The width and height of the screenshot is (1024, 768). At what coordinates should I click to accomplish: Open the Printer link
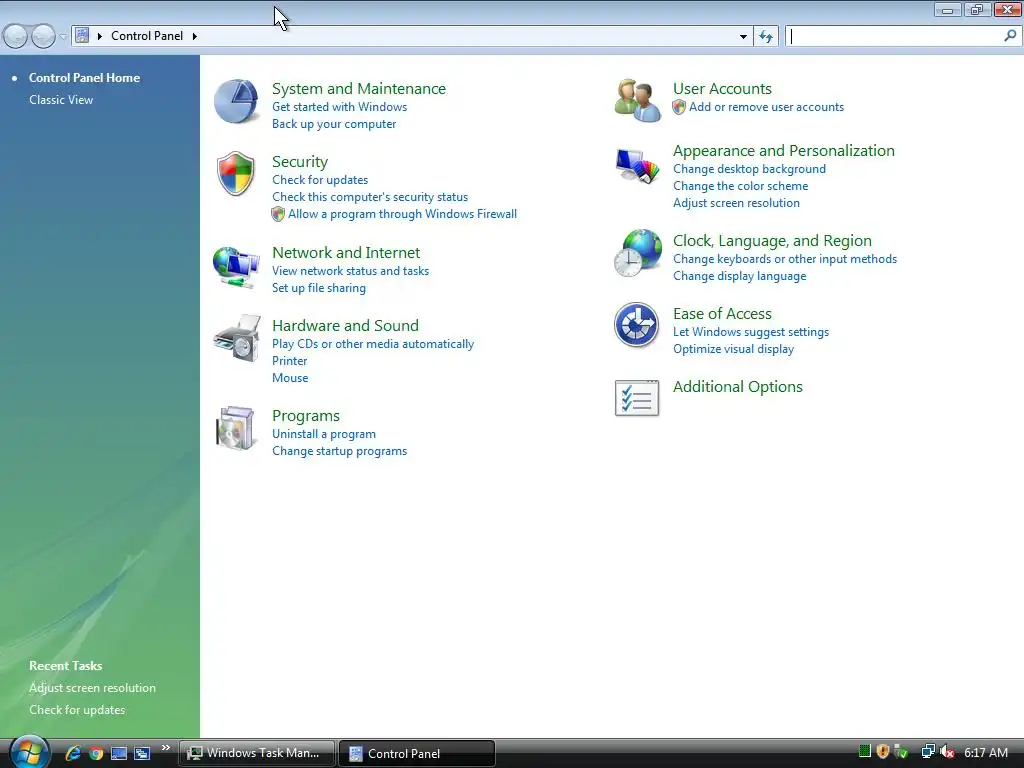click(289, 361)
